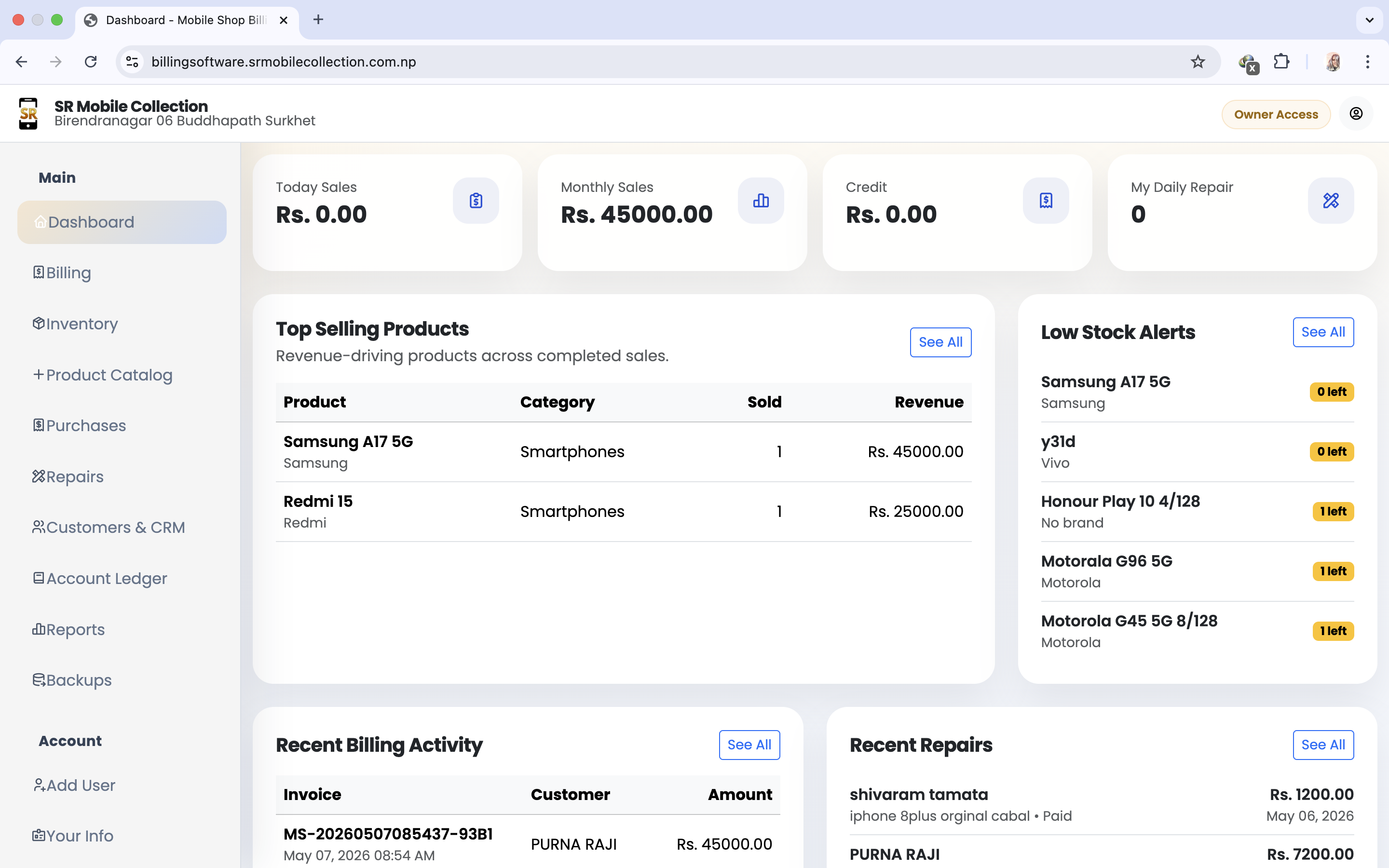This screenshot has height=868, width=1389.
Task: Open a new browser tab
Action: [x=318, y=19]
